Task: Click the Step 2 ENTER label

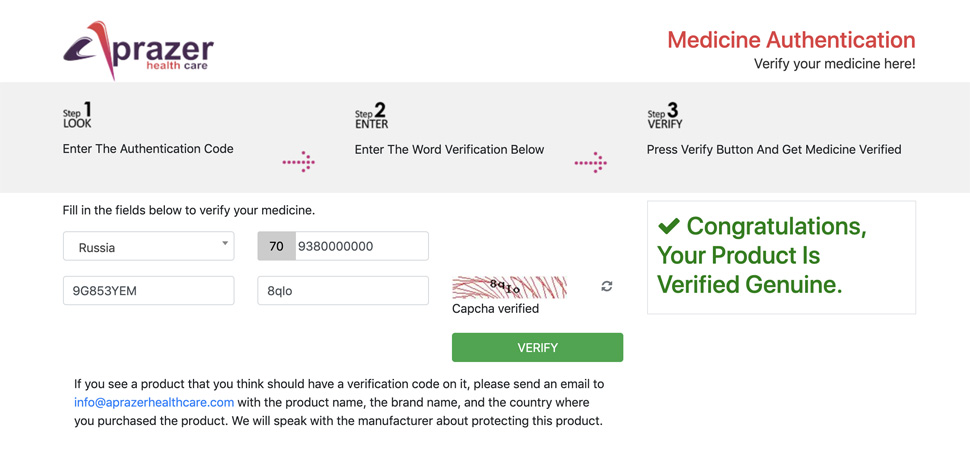Action: [371, 116]
